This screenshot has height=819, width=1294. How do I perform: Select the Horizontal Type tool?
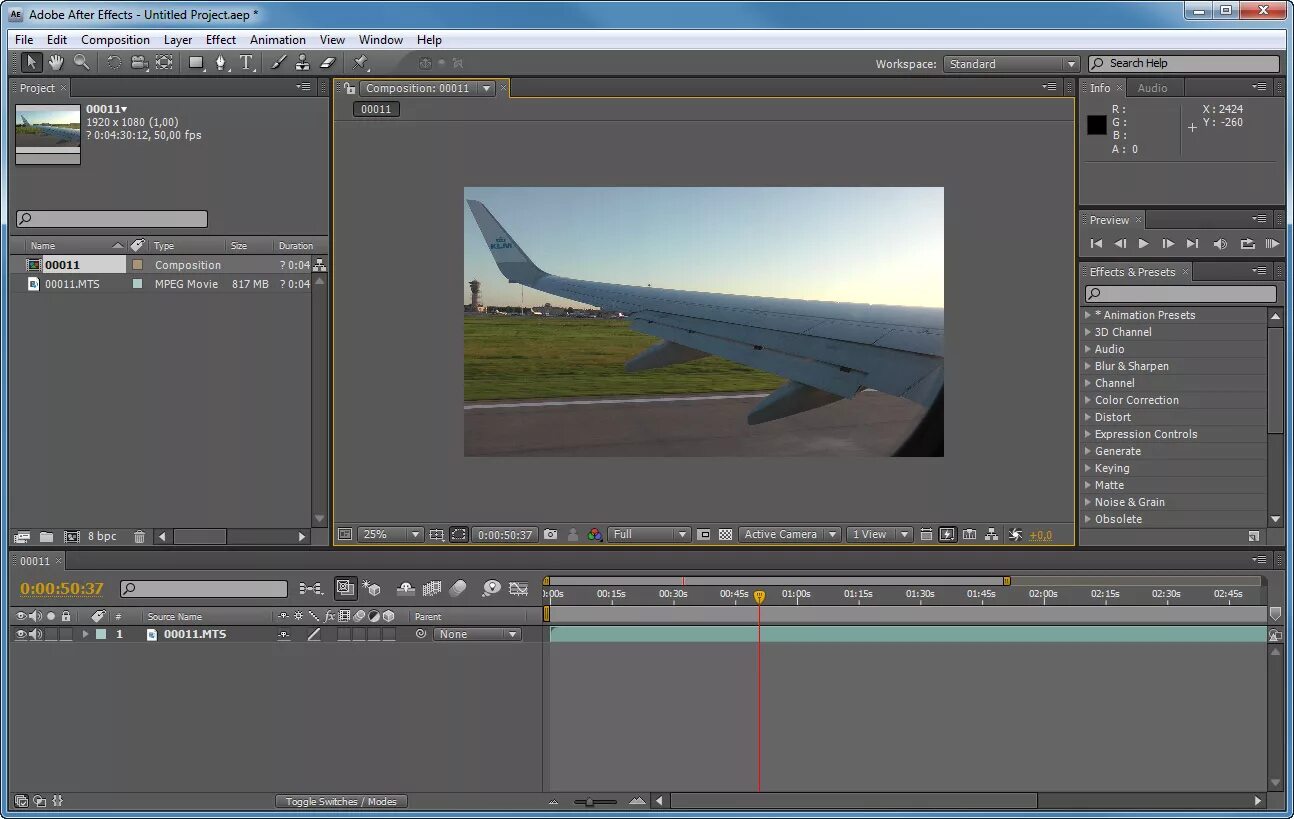coord(246,63)
